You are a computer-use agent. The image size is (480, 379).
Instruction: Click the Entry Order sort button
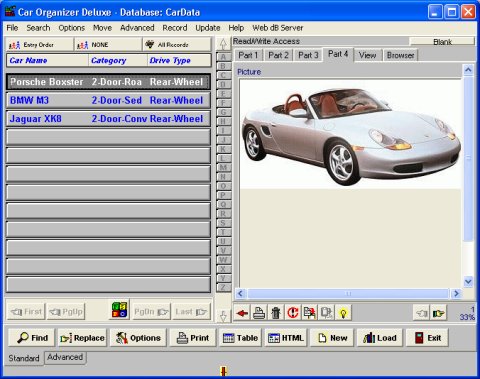pos(39,45)
